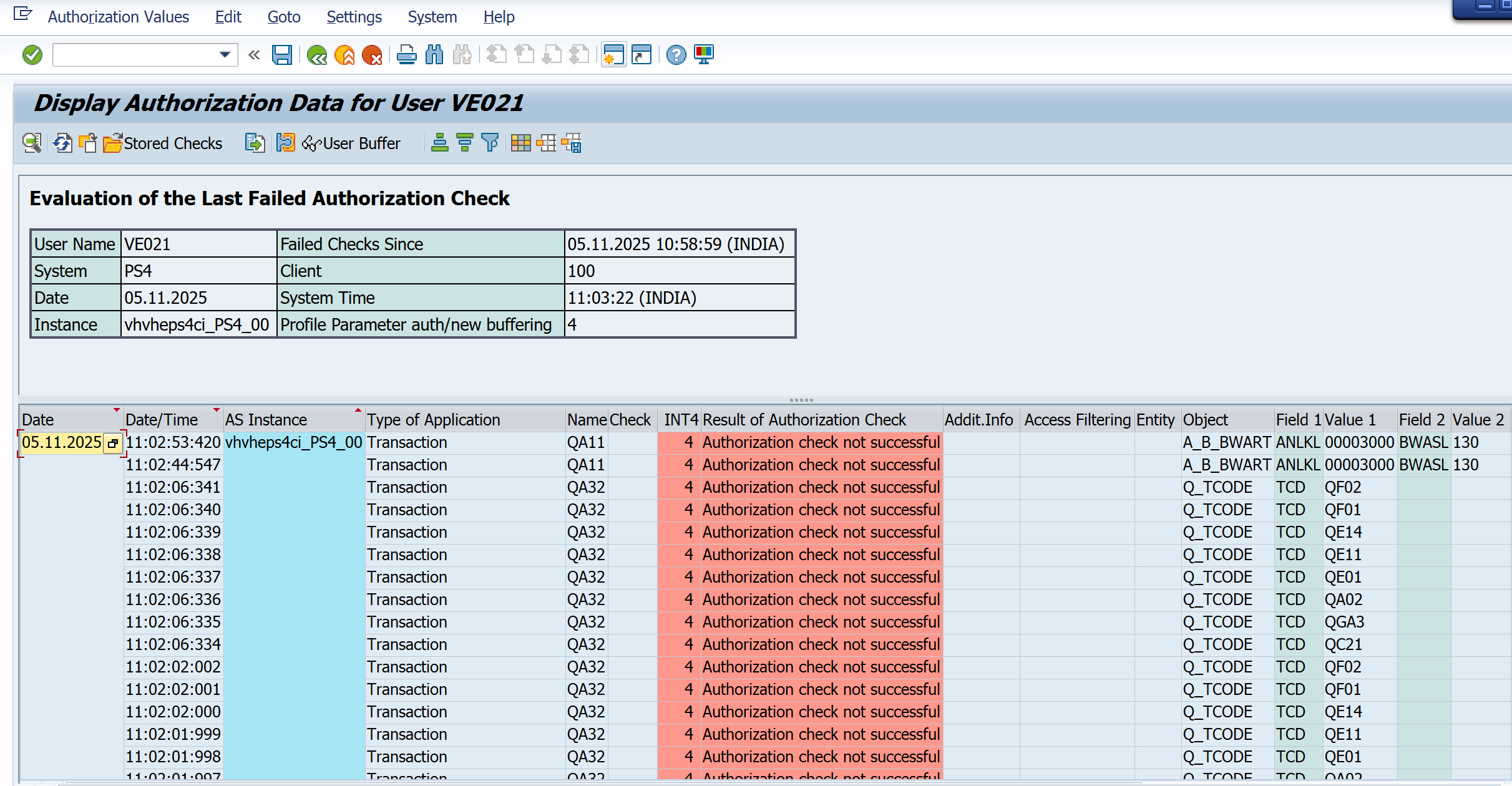This screenshot has width=1512, height=786.
Task: Click the Print icon
Action: click(x=407, y=55)
